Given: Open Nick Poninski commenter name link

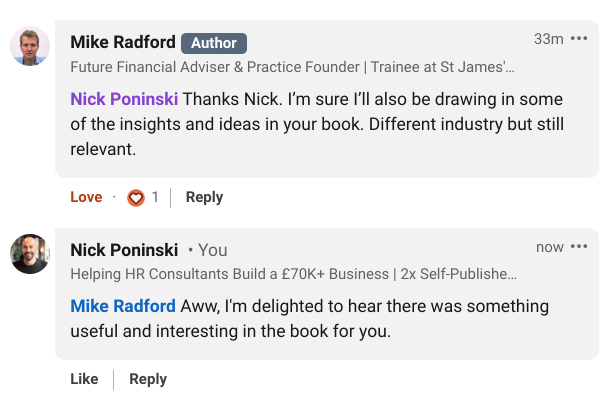Looking at the screenshot, I should [x=124, y=250].
